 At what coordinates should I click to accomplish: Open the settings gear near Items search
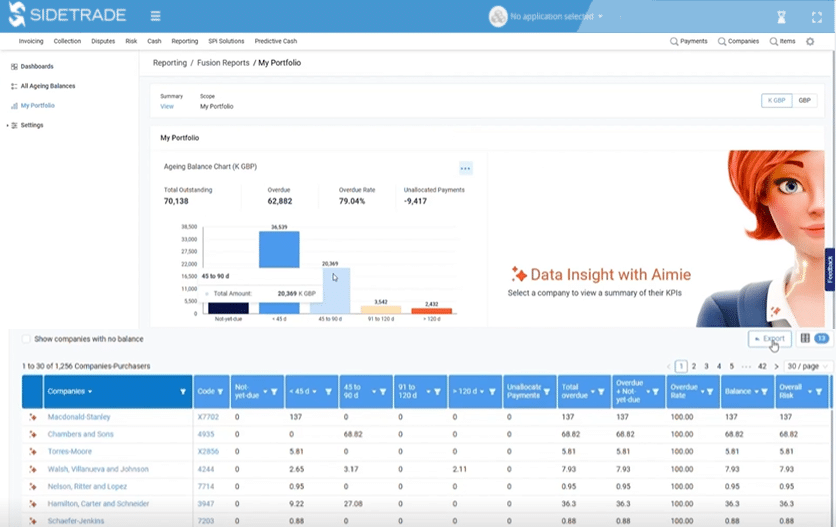[x=810, y=41]
